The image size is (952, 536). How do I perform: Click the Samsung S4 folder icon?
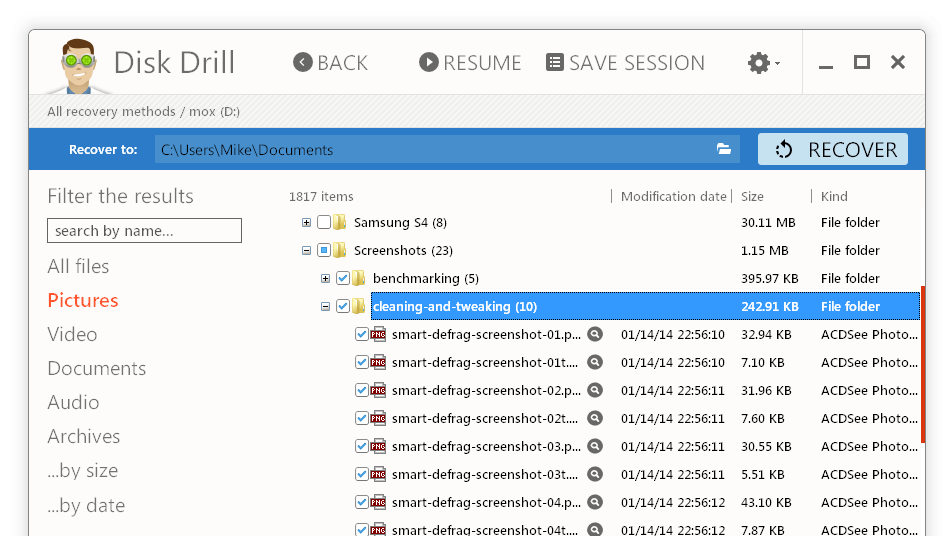point(340,222)
